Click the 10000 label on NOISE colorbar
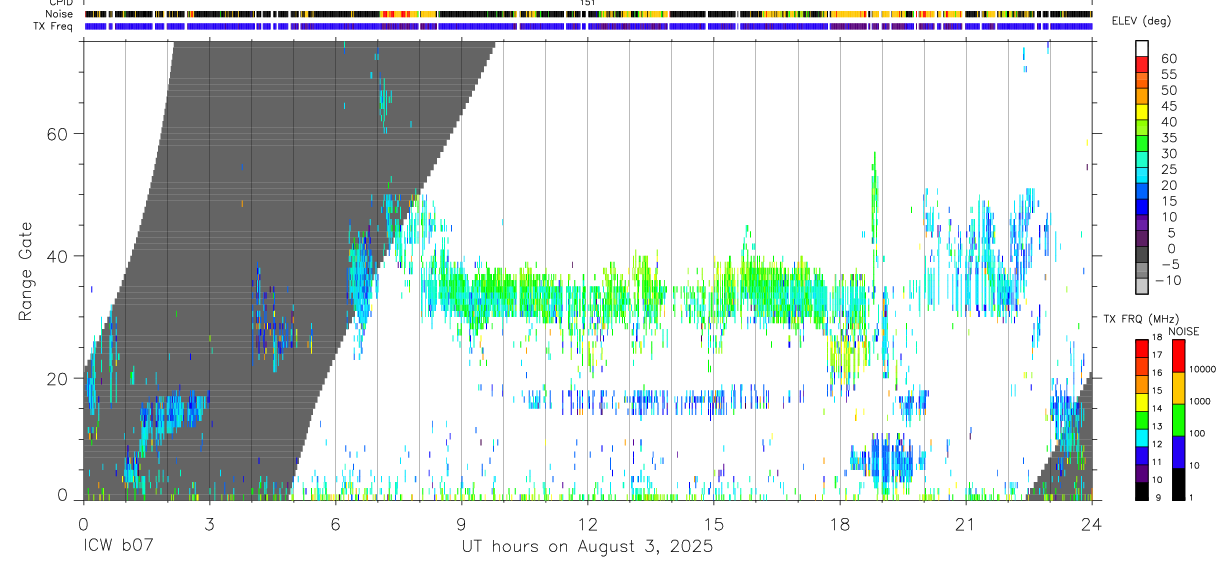 [x=1204, y=369]
